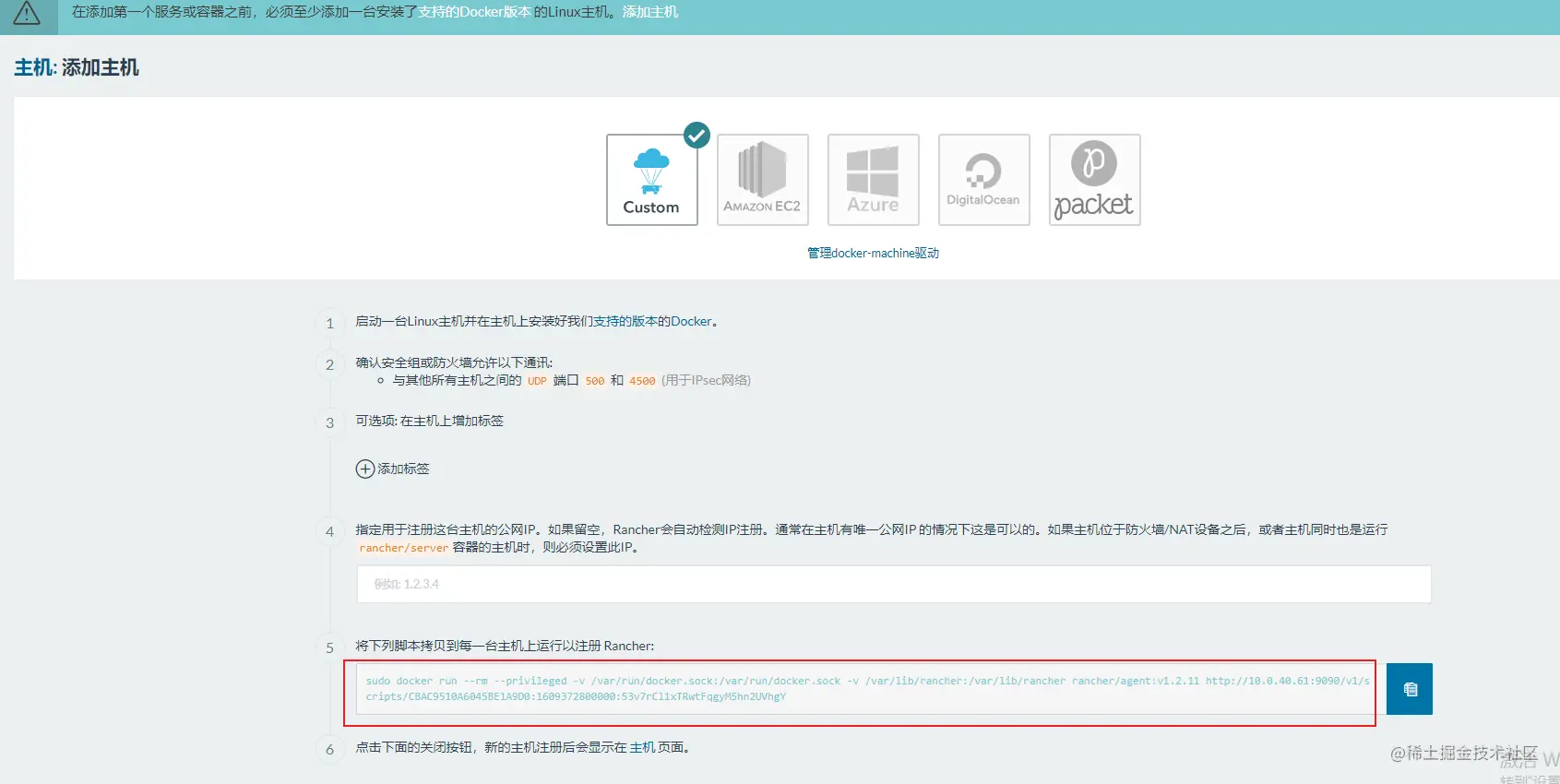Click the 添加主机 link in banner

(x=650, y=12)
